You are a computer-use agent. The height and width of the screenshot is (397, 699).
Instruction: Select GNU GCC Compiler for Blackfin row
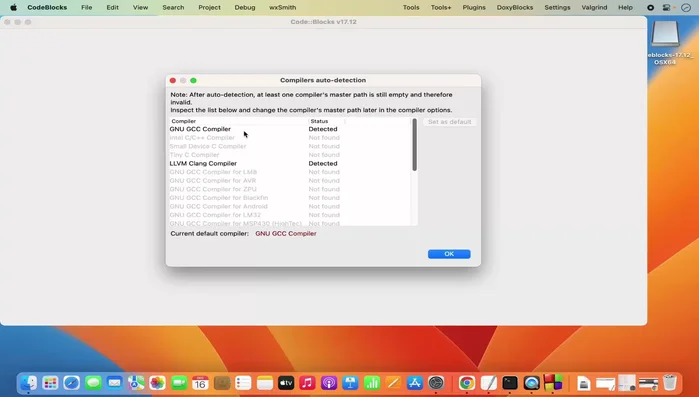pyautogui.click(x=290, y=198)
